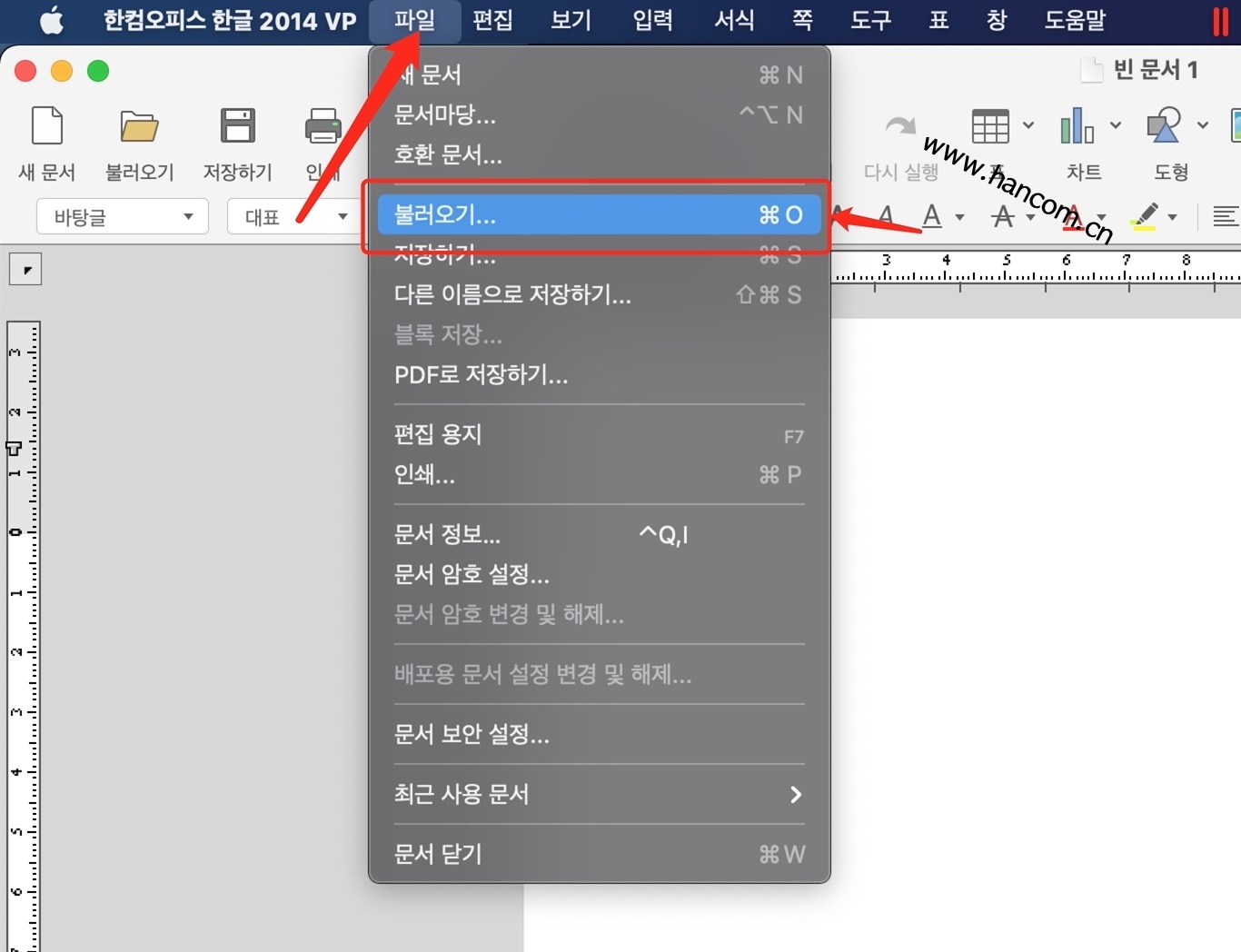Click the vertical ruler on the left
This screenshot has width=1241, height=952.
pyautogui.click(x=23, y=636)
